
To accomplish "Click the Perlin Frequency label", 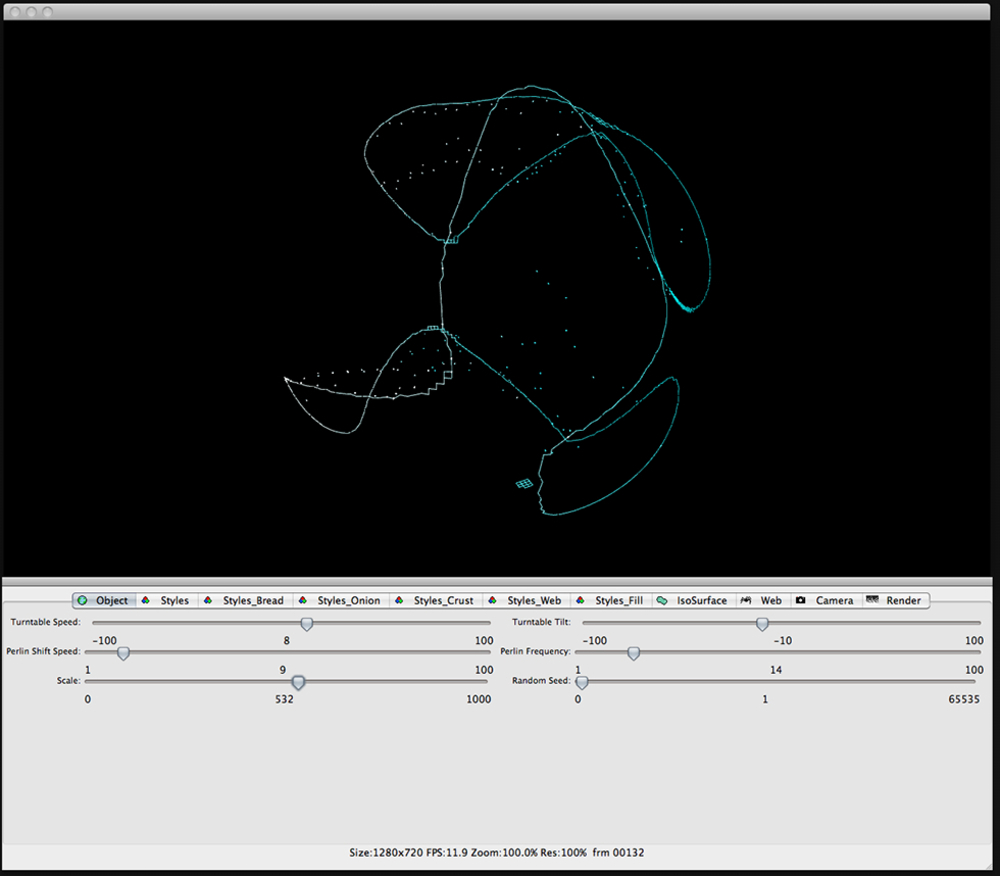I will coord(535,651).
